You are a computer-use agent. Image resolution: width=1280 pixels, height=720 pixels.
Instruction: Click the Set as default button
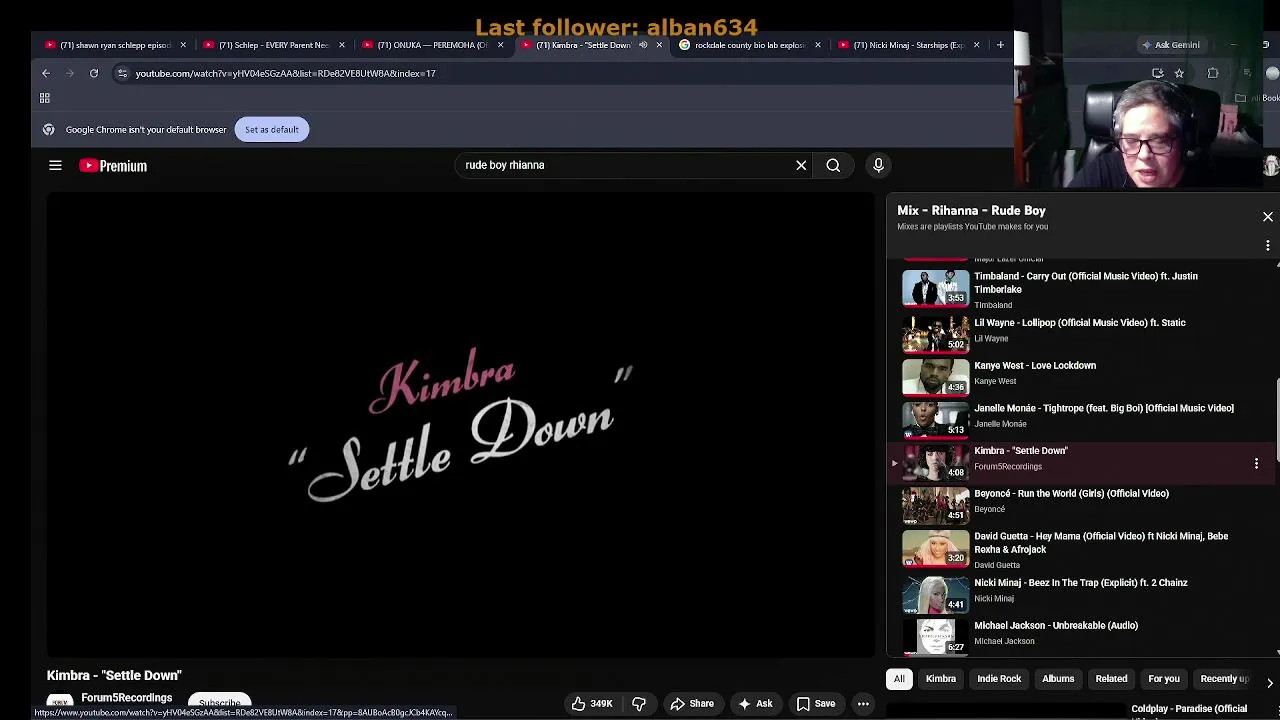pyautogui.click(x=272, y=129)
